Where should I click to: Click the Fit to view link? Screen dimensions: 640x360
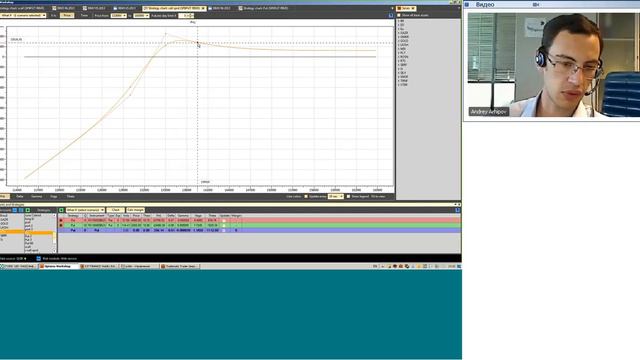click(x=378, y=196)
